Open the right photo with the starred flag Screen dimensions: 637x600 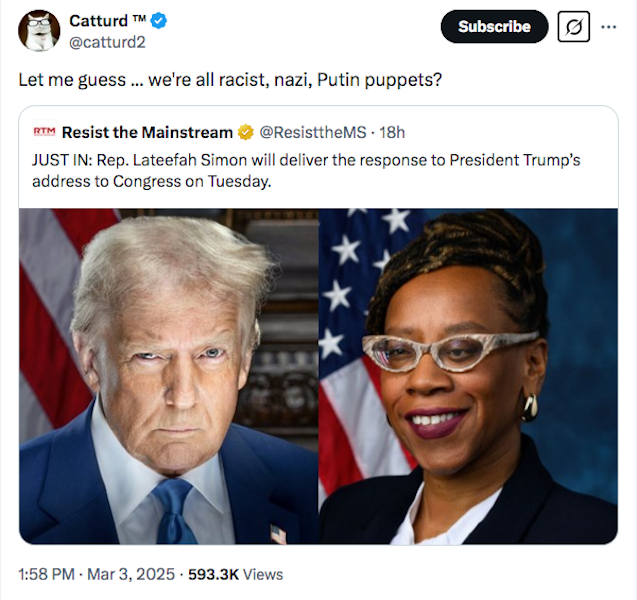[x=468, y=376]
